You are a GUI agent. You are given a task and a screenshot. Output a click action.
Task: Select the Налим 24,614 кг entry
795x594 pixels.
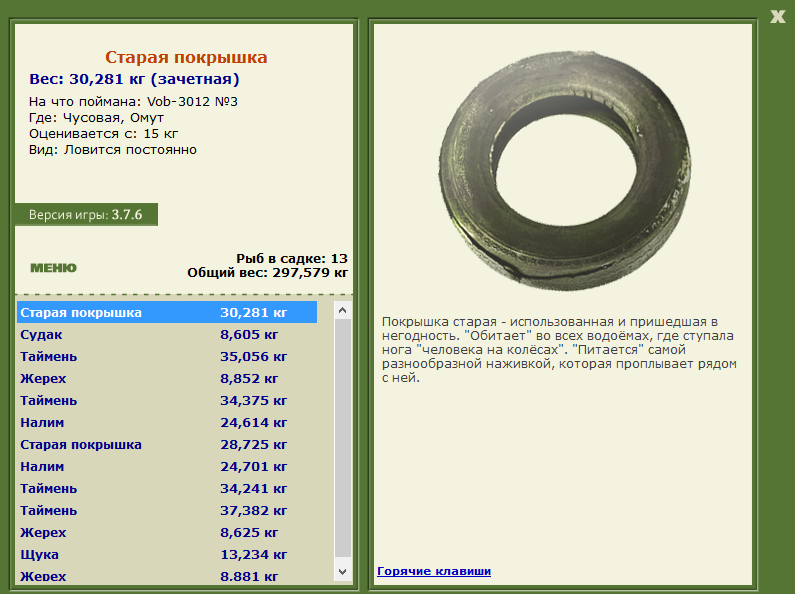(167, 423)
